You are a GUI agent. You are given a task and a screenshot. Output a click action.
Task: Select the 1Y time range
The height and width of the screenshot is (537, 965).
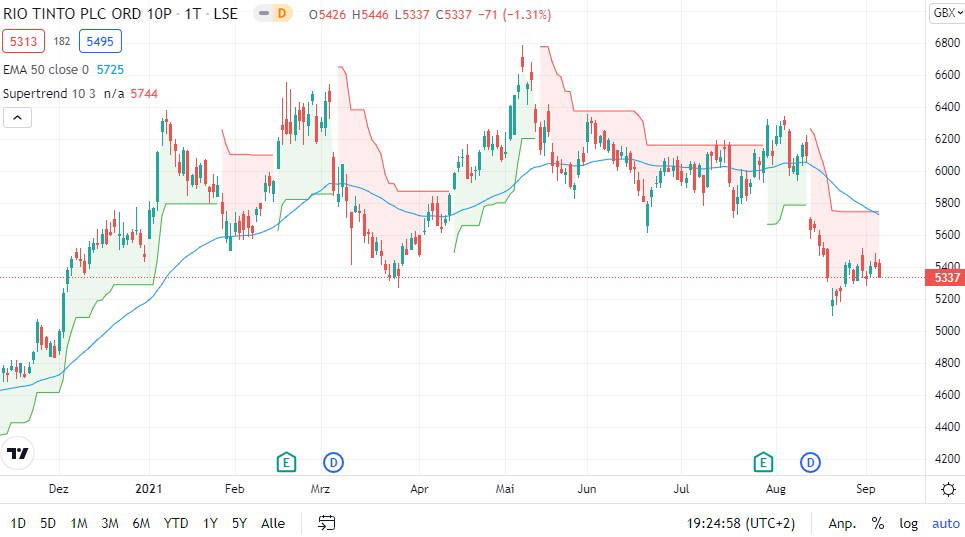click(x=210, y=523)
